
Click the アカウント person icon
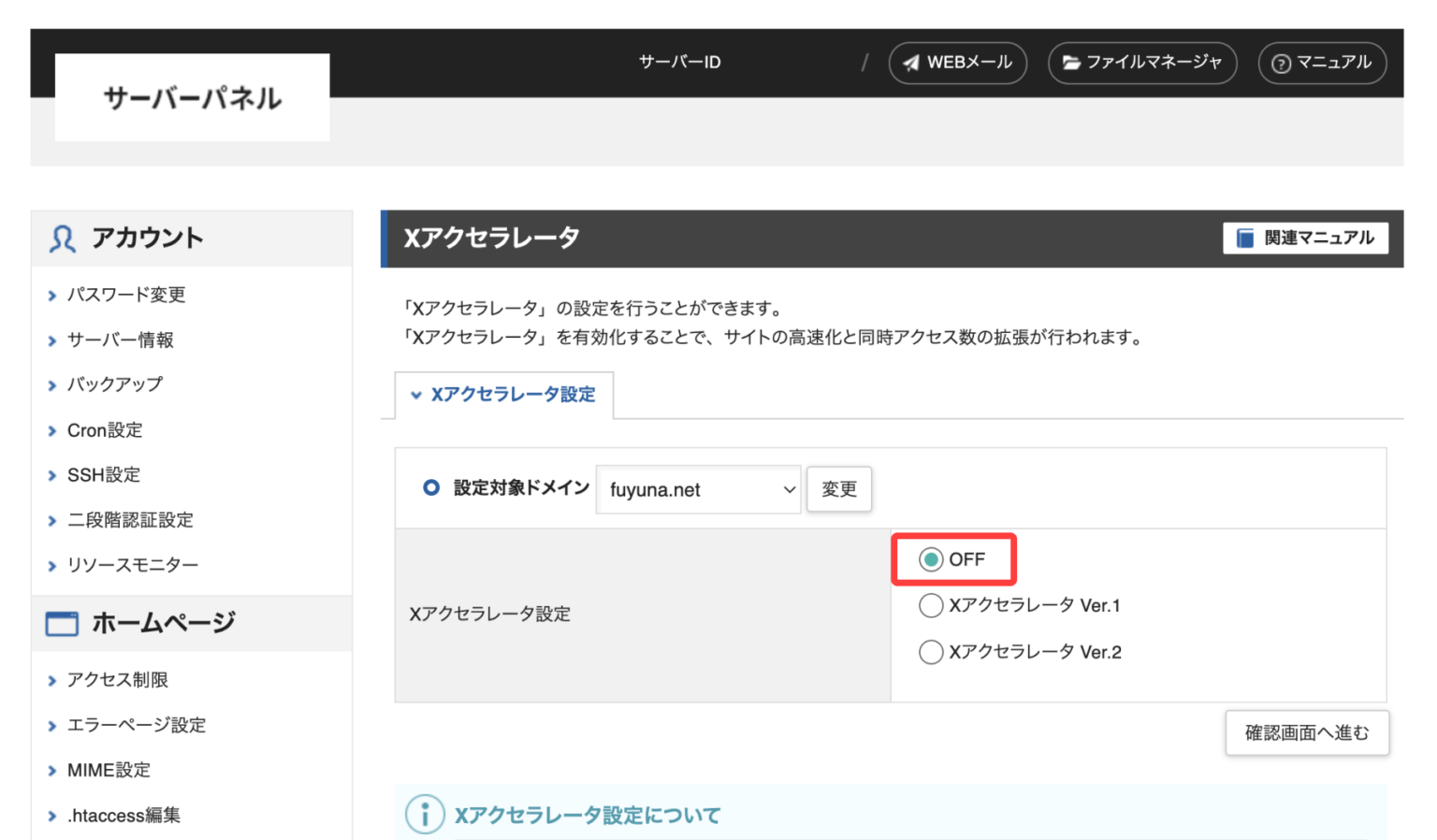63,239
